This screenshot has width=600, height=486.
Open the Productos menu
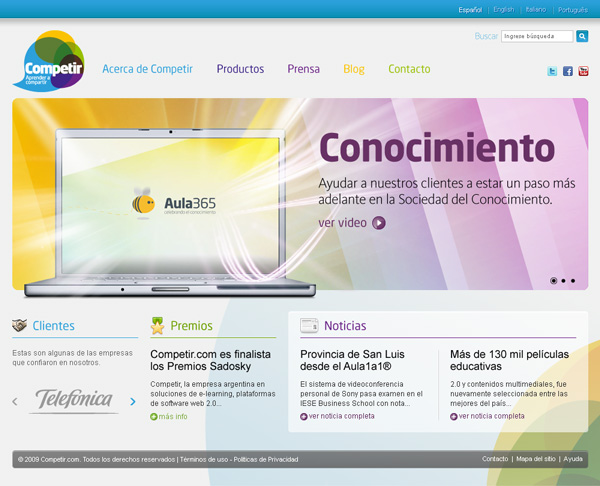tap(240, 69)
